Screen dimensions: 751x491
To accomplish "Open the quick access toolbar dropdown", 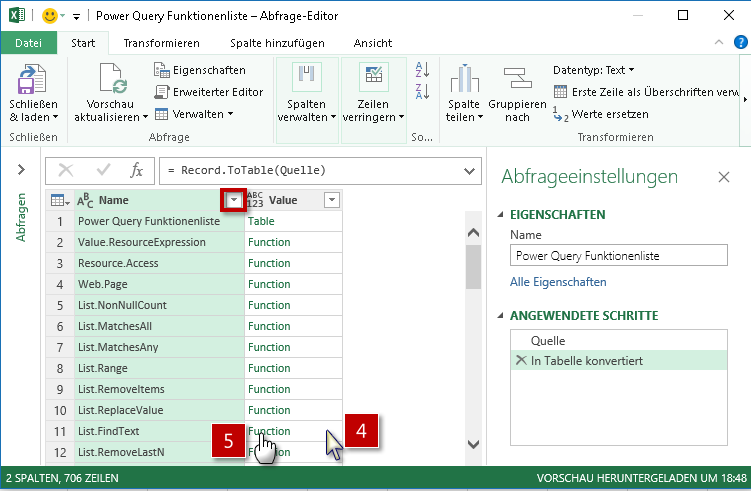I will point(76,17).
